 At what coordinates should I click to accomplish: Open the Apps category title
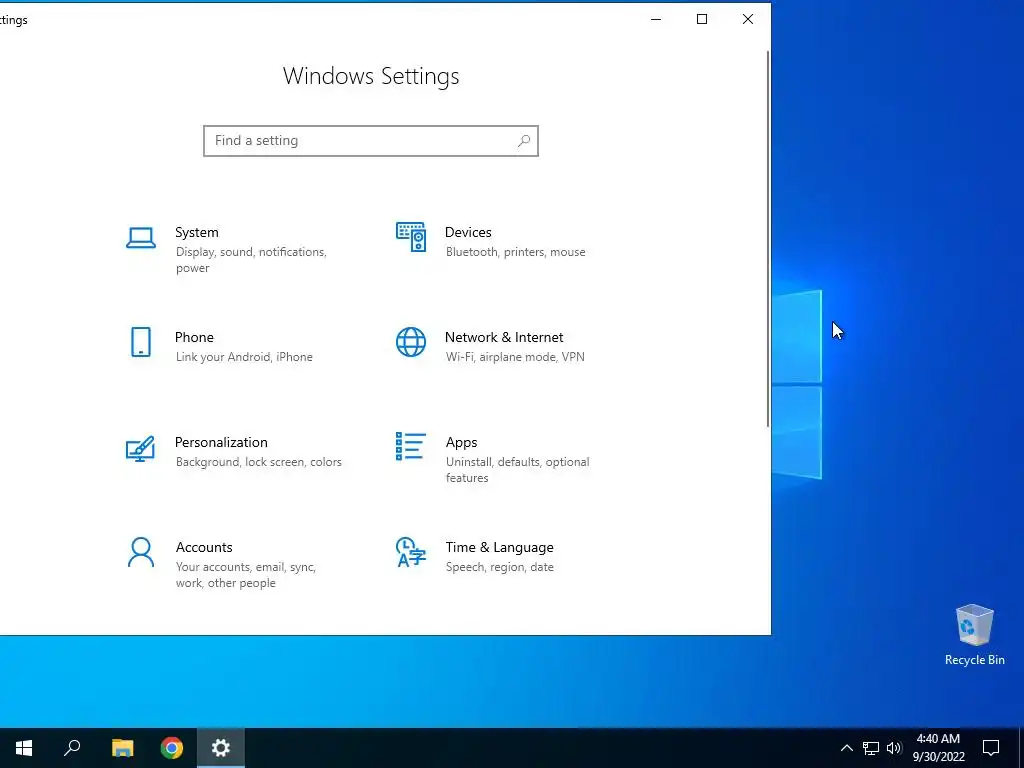[x=462, y=443]
